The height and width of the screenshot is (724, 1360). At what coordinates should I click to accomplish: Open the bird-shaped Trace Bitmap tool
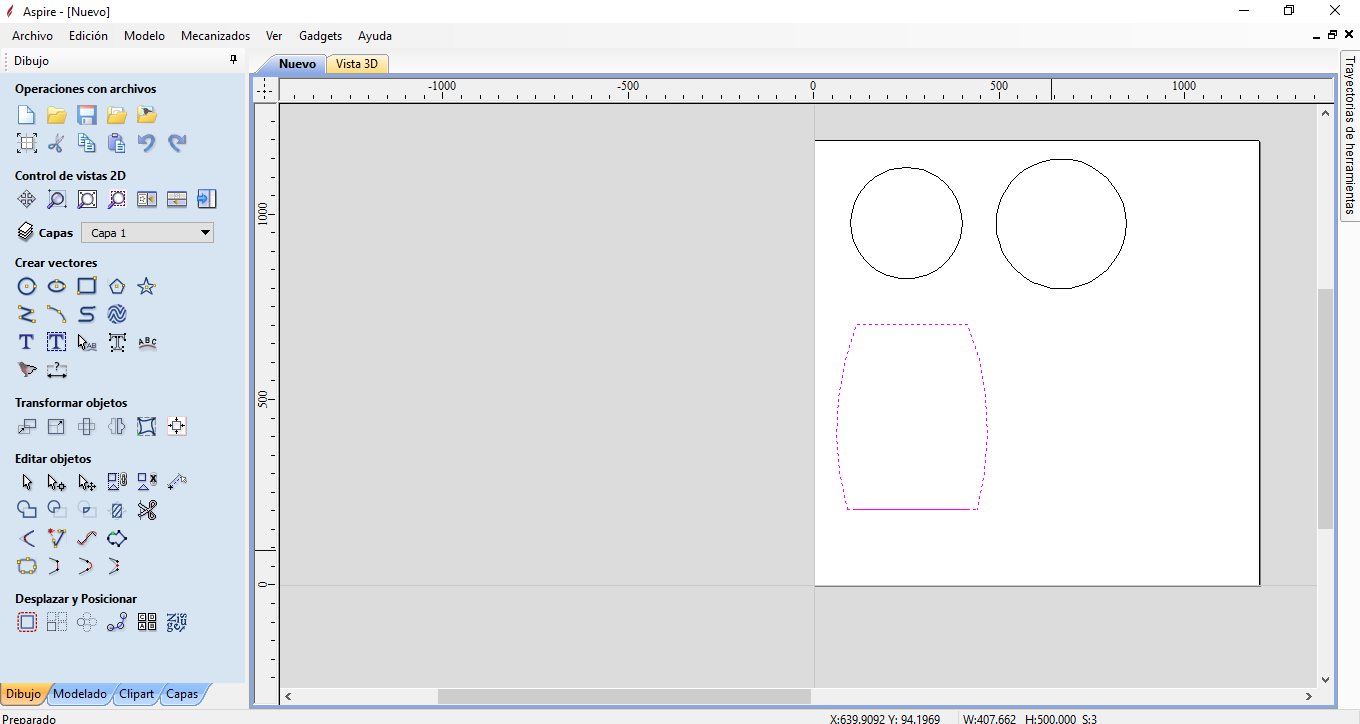[27, 370]
